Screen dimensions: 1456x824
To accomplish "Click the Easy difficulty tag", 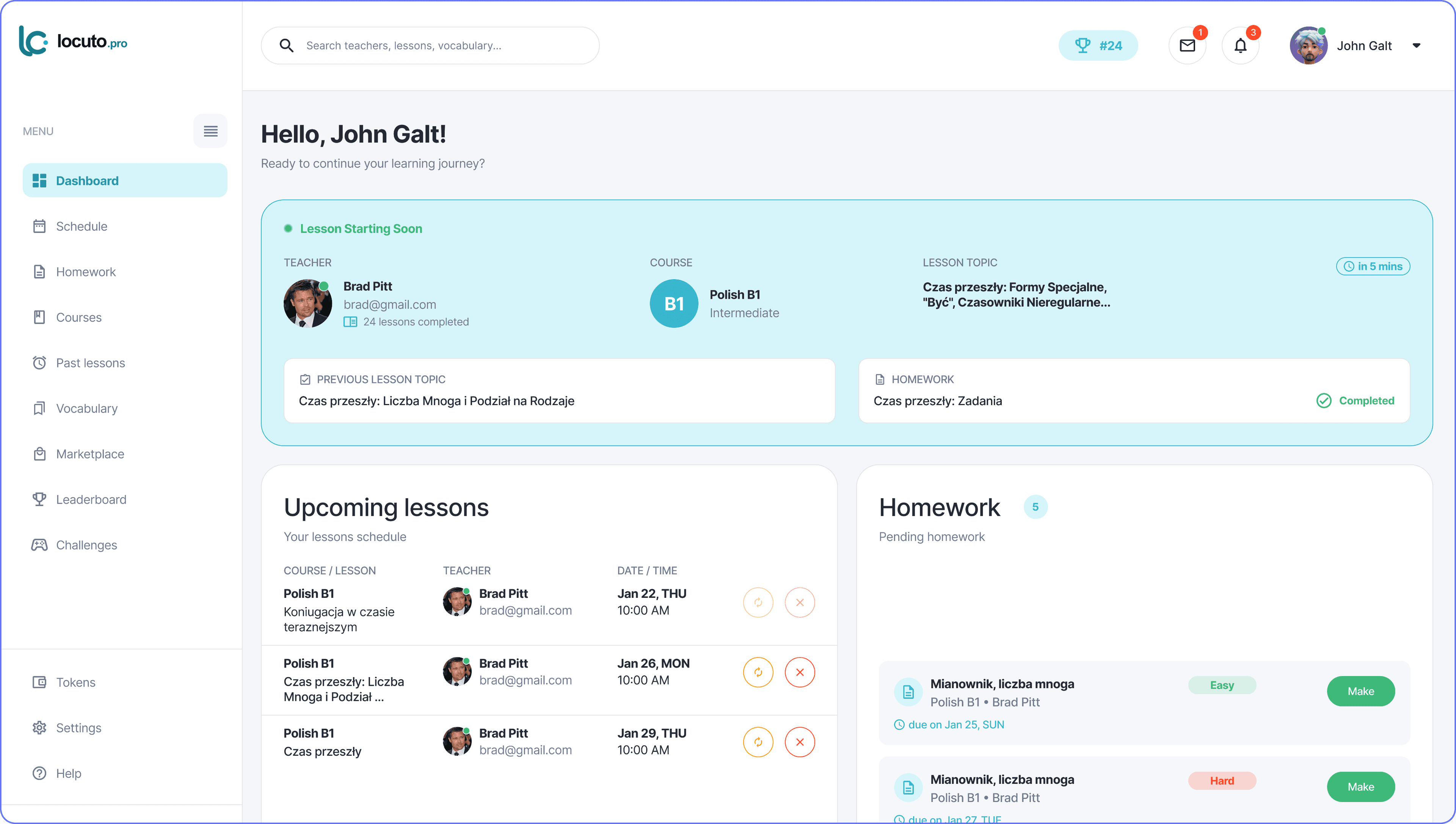I will point(1222,686).
